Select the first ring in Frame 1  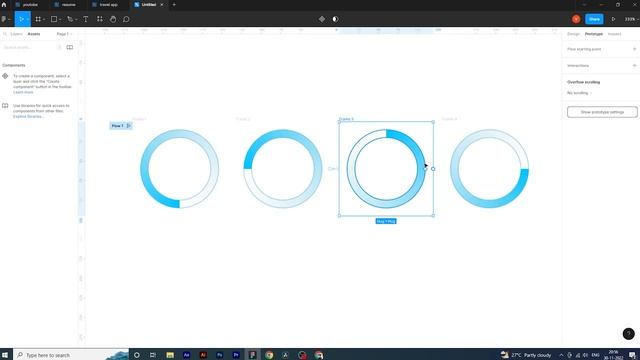click(x=180, y=169)
